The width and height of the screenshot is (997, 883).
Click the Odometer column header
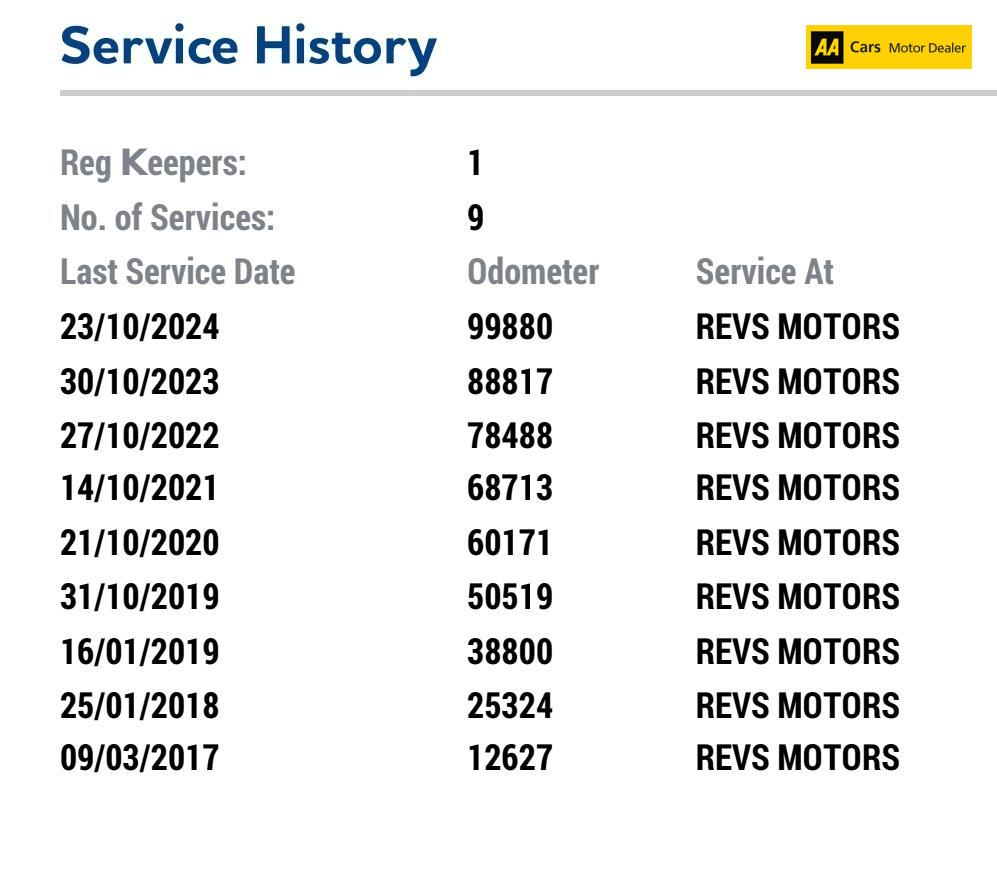pyautogui.click(x=533, y=272)
